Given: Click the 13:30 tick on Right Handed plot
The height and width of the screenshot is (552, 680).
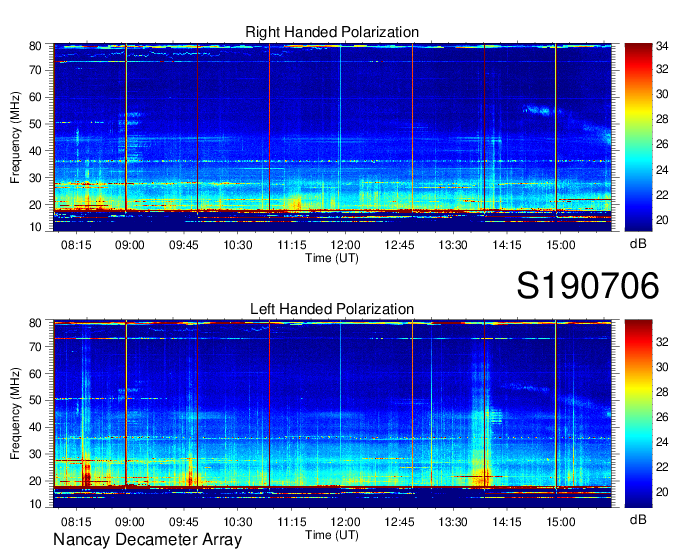Looking at the screenshot, I should tap(453, 245).
